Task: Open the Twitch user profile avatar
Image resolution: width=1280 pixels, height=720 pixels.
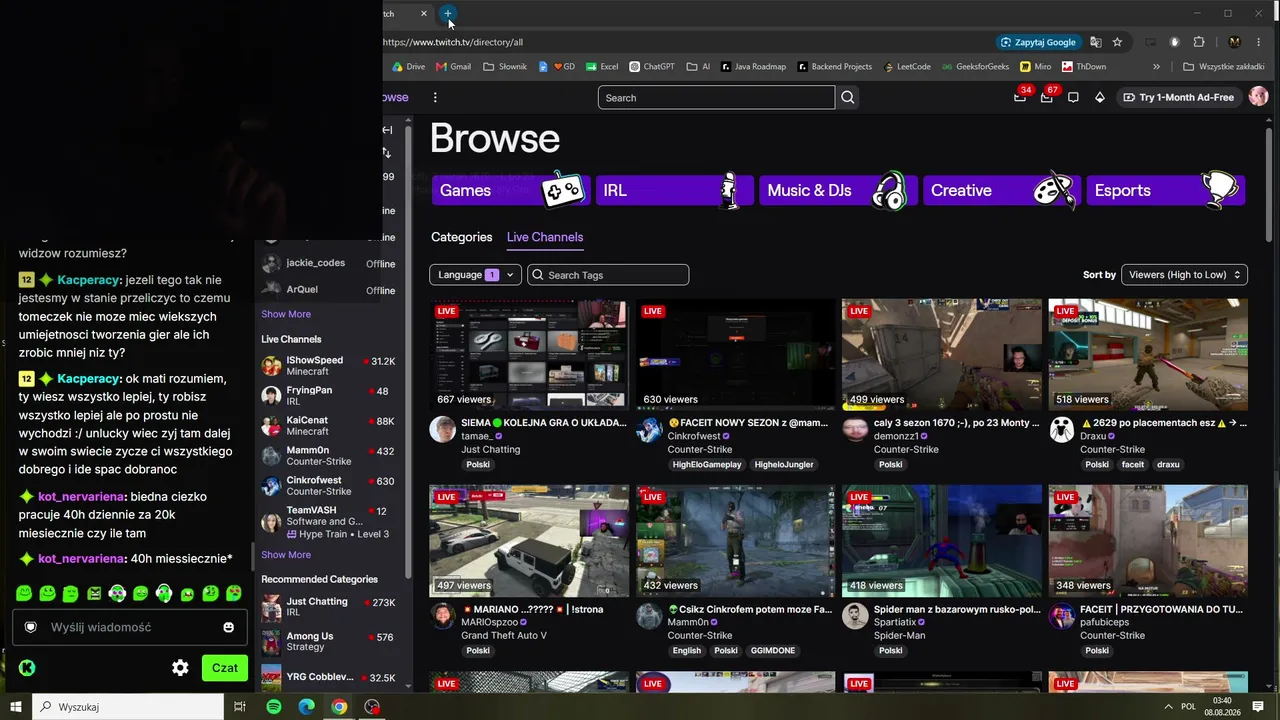Action: click(1258, 97)
